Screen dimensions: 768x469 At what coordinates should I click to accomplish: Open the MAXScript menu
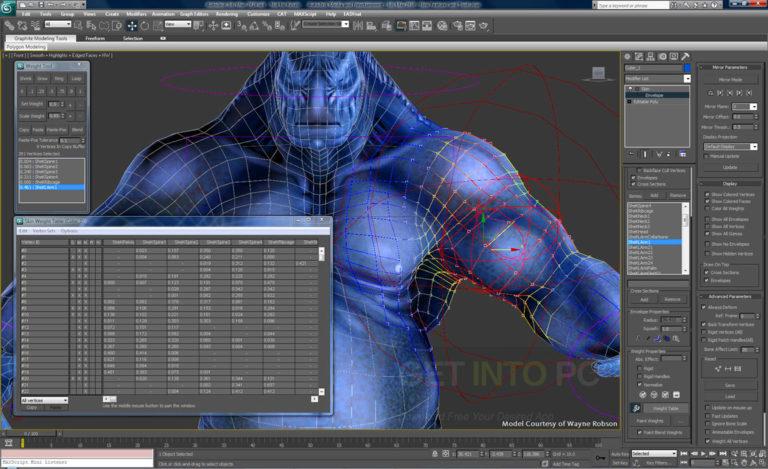(x=305, y=14)
